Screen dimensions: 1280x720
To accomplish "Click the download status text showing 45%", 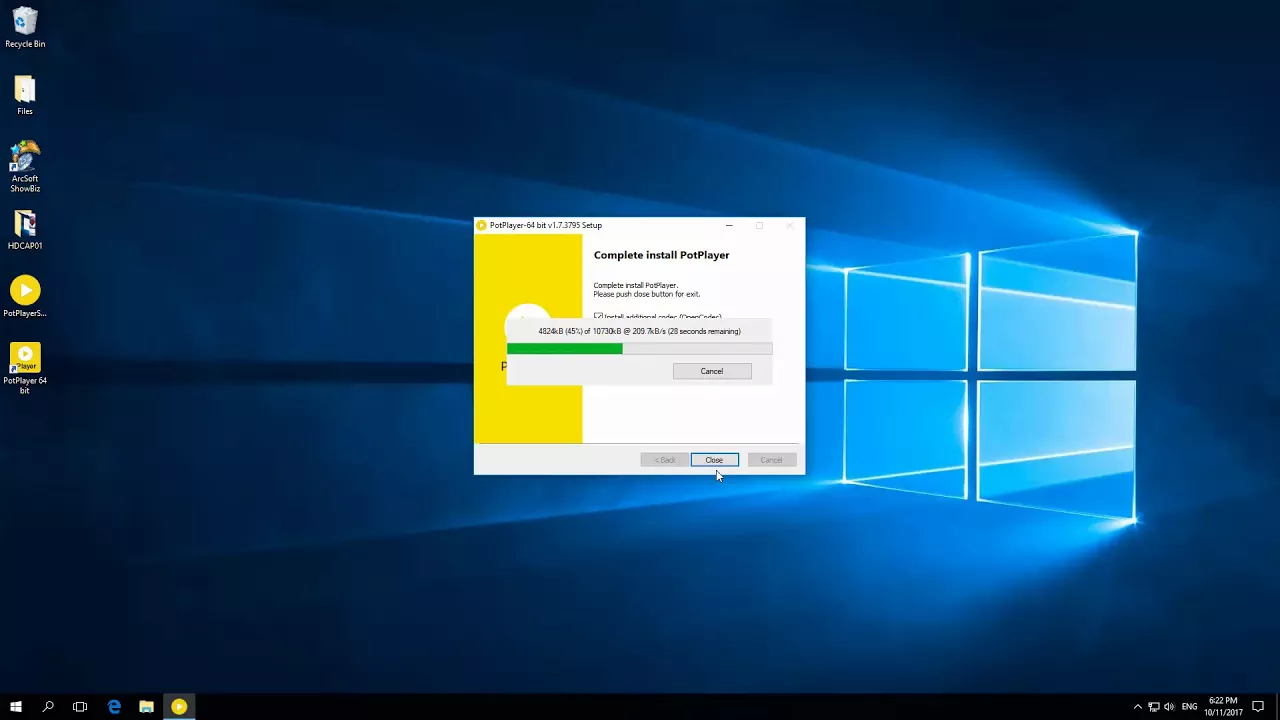I will pos(639,331).
